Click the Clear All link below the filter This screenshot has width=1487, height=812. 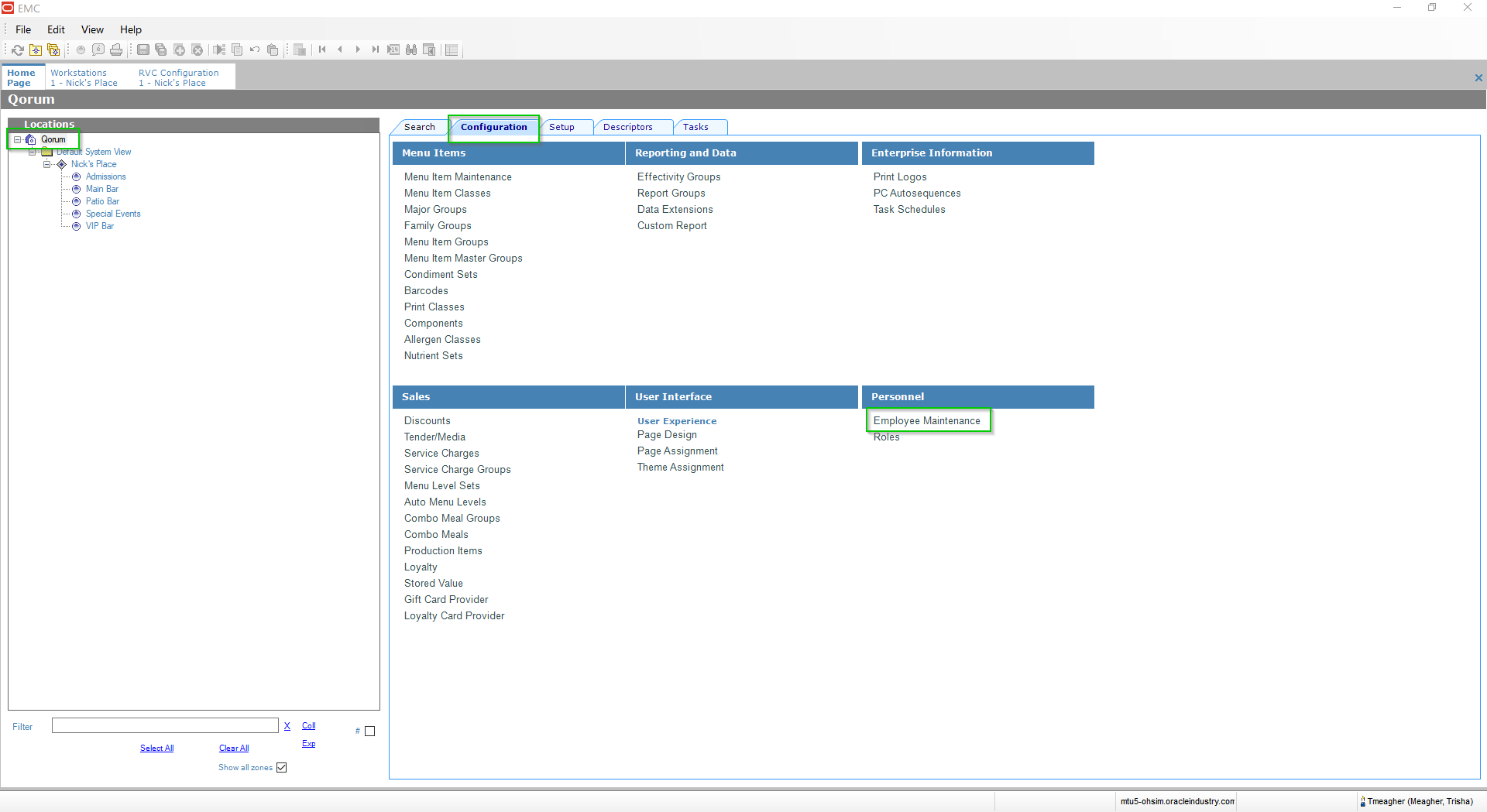(x=233, y=748)
